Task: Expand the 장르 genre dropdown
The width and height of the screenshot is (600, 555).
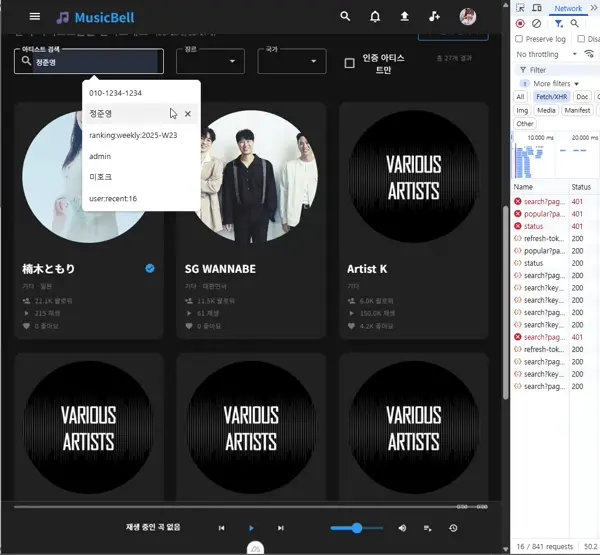Action: [x=210, y=62]
